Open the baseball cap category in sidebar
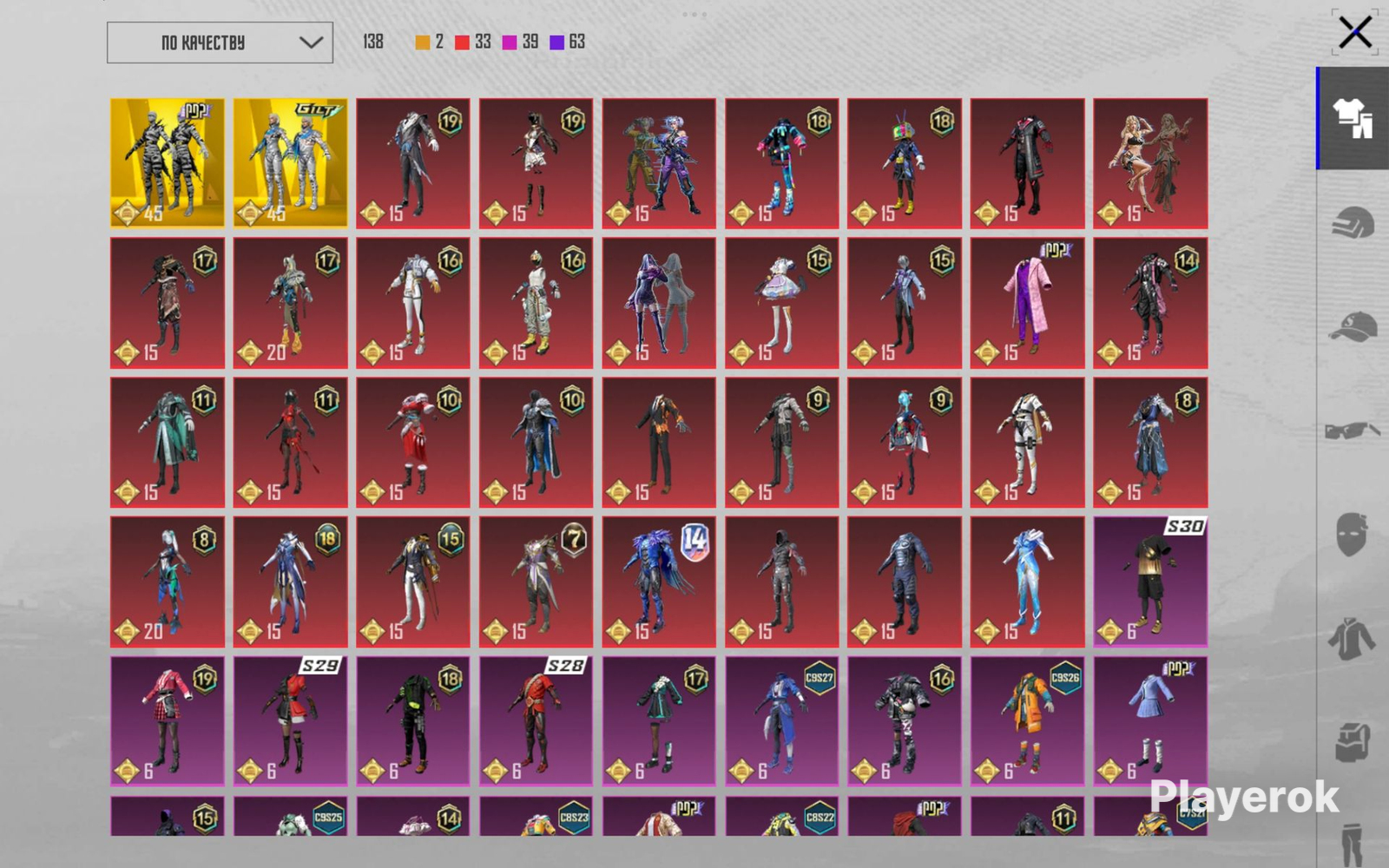 [1353, 326]
